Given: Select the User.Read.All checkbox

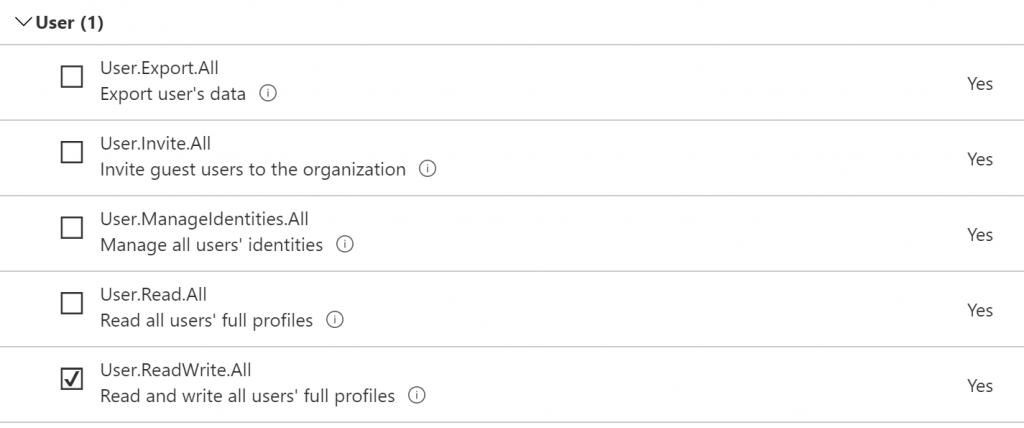Looking at the screenshot, I should click(72, 304).
